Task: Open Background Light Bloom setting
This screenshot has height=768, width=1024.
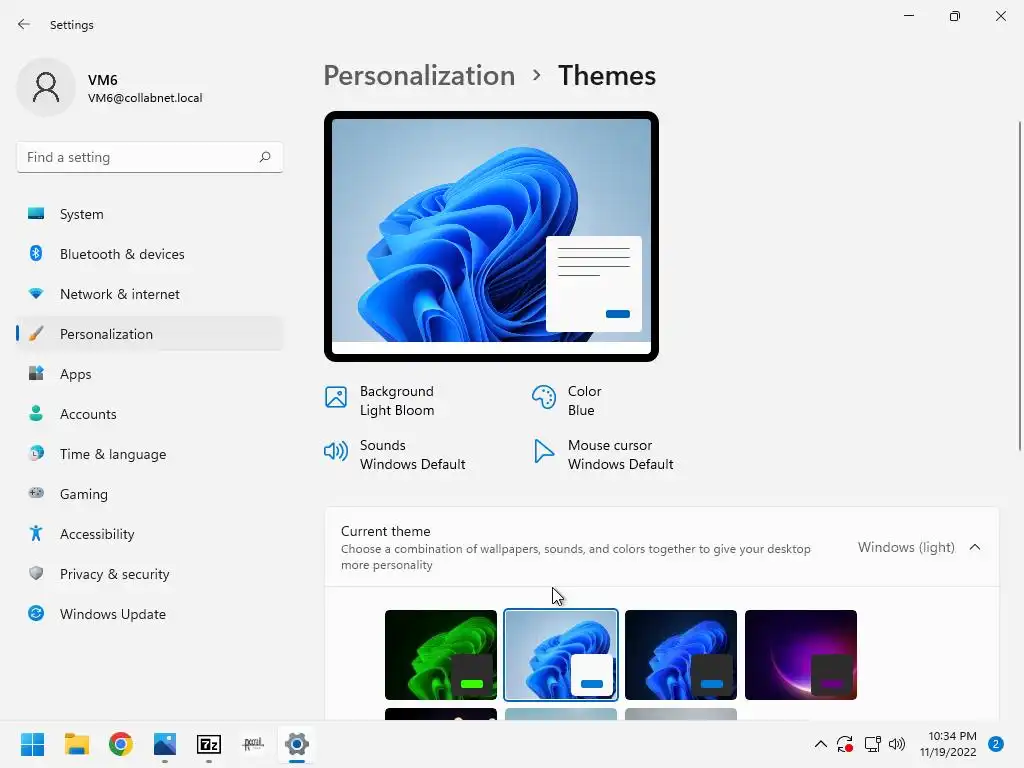Action: tap(381, 400)
